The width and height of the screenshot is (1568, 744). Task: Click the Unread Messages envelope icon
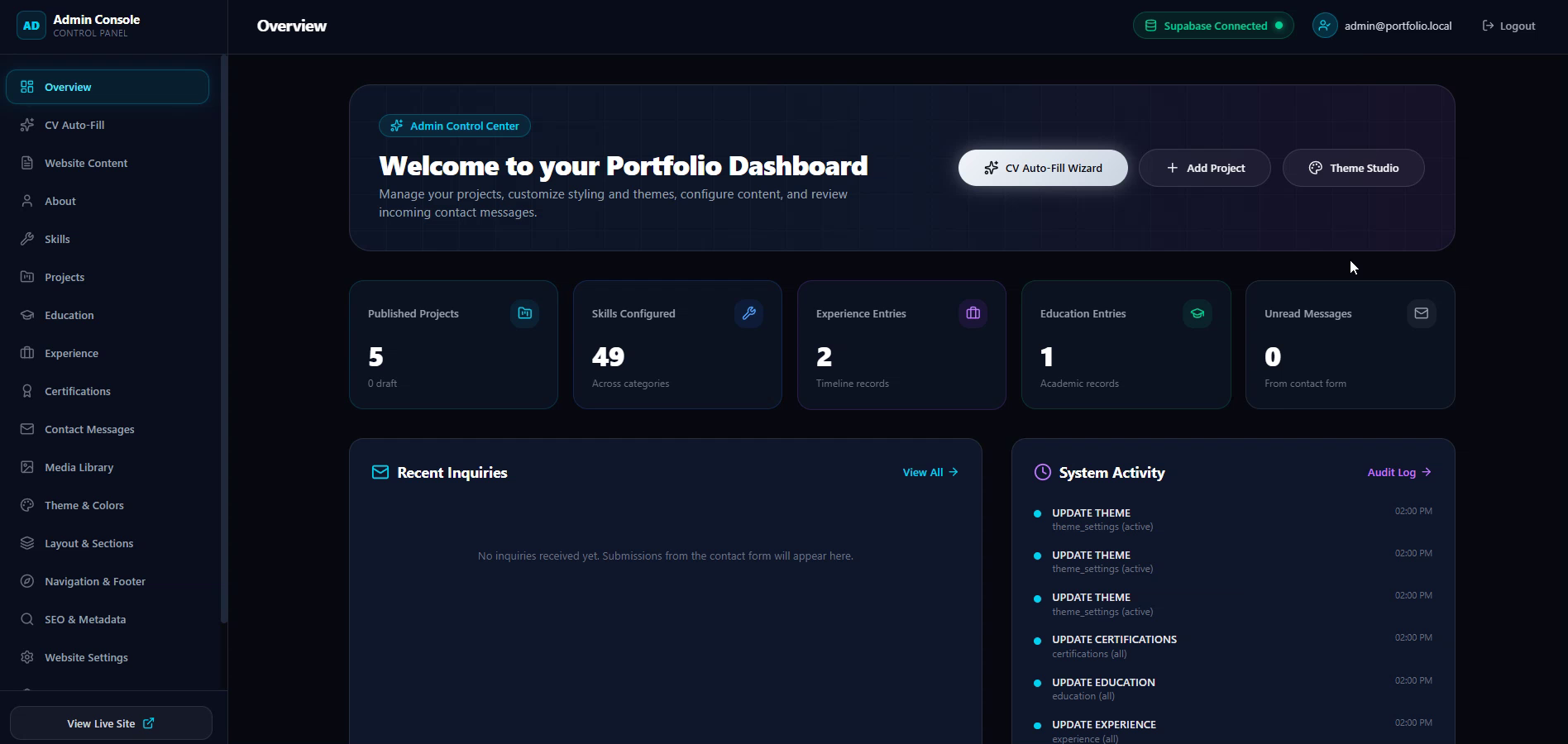[1421, 313]
